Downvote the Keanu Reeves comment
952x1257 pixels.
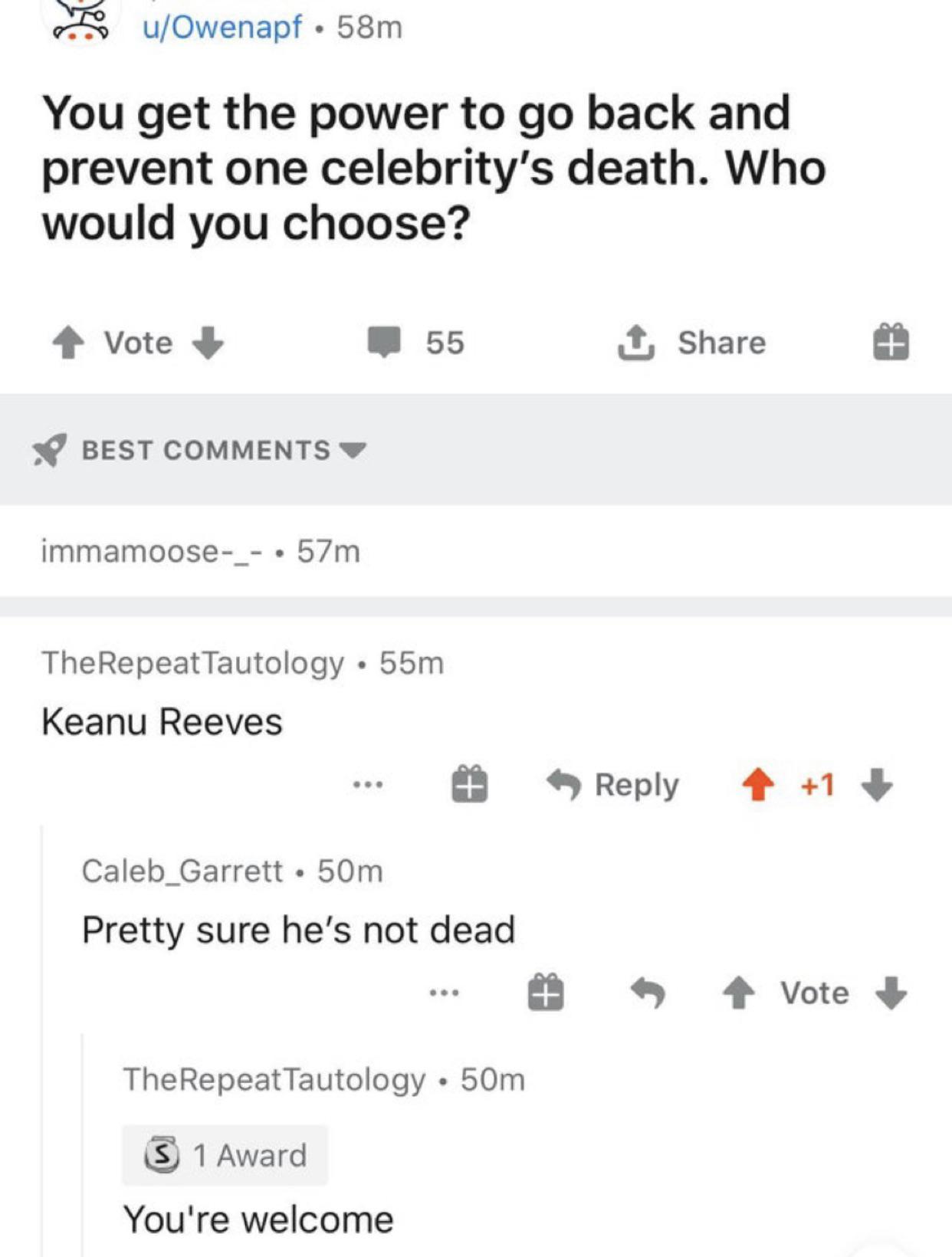(877, 785)
